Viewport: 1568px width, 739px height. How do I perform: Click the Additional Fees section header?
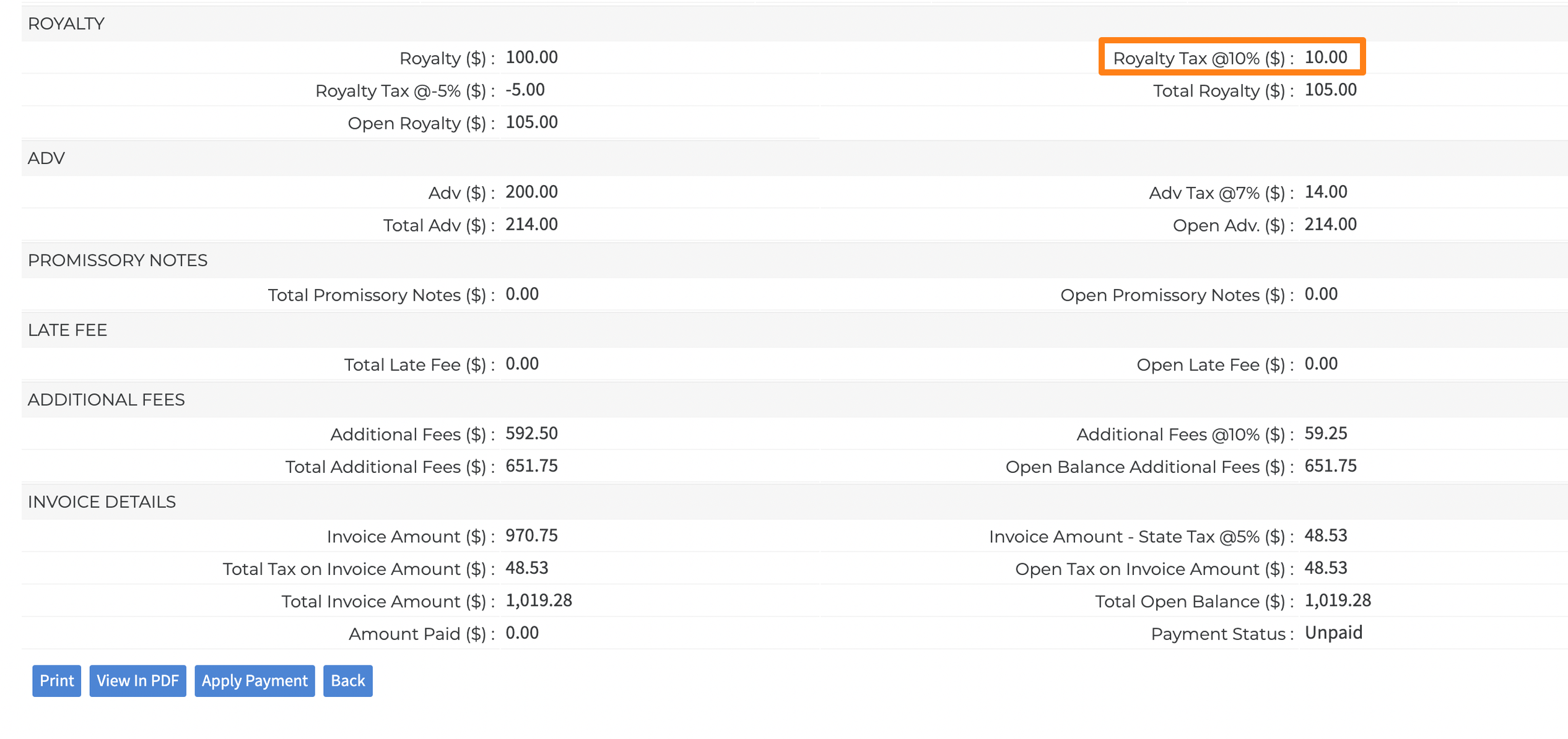click(106, 400)
